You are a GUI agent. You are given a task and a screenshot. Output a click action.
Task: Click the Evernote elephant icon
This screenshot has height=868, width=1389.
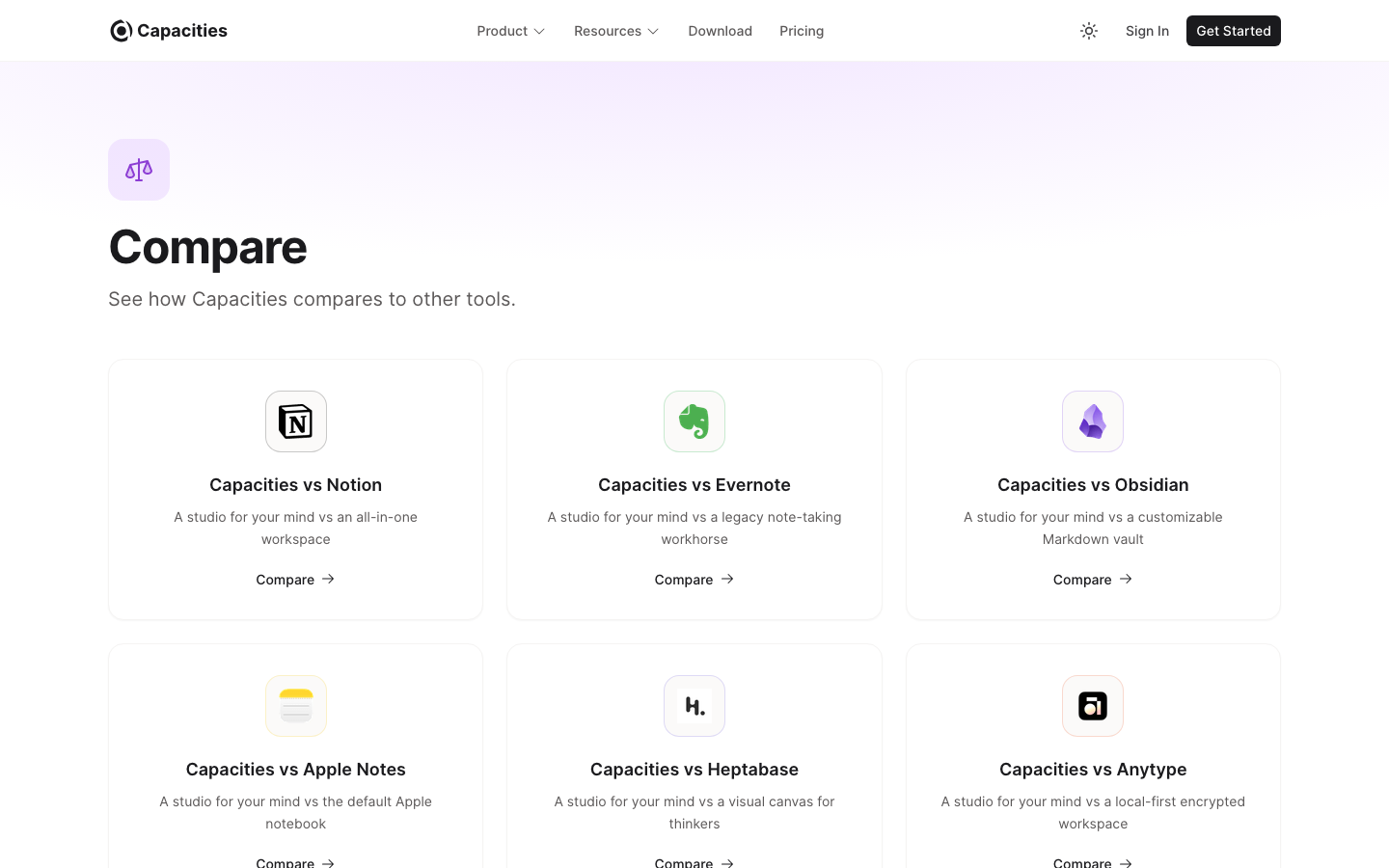(694, 421)
